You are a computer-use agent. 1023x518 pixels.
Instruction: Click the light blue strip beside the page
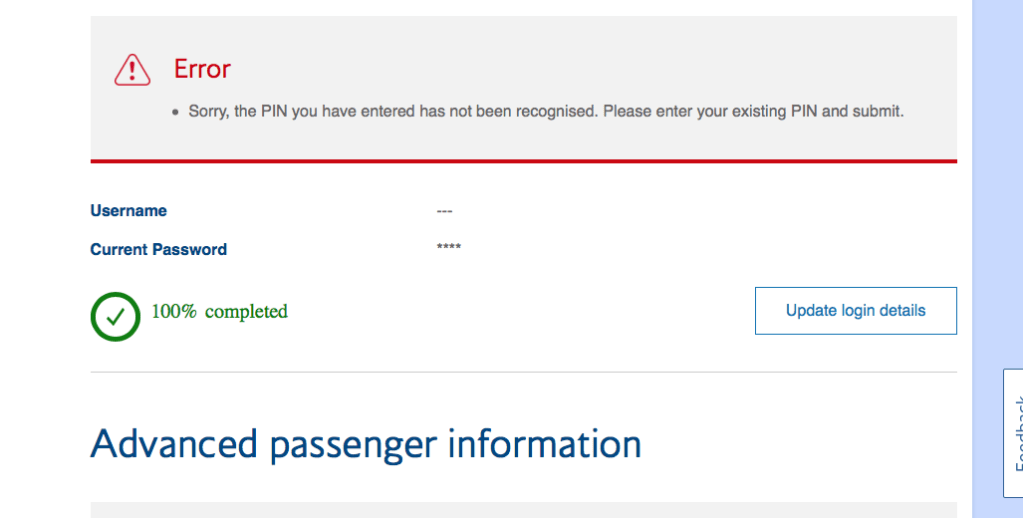[997, 200]
